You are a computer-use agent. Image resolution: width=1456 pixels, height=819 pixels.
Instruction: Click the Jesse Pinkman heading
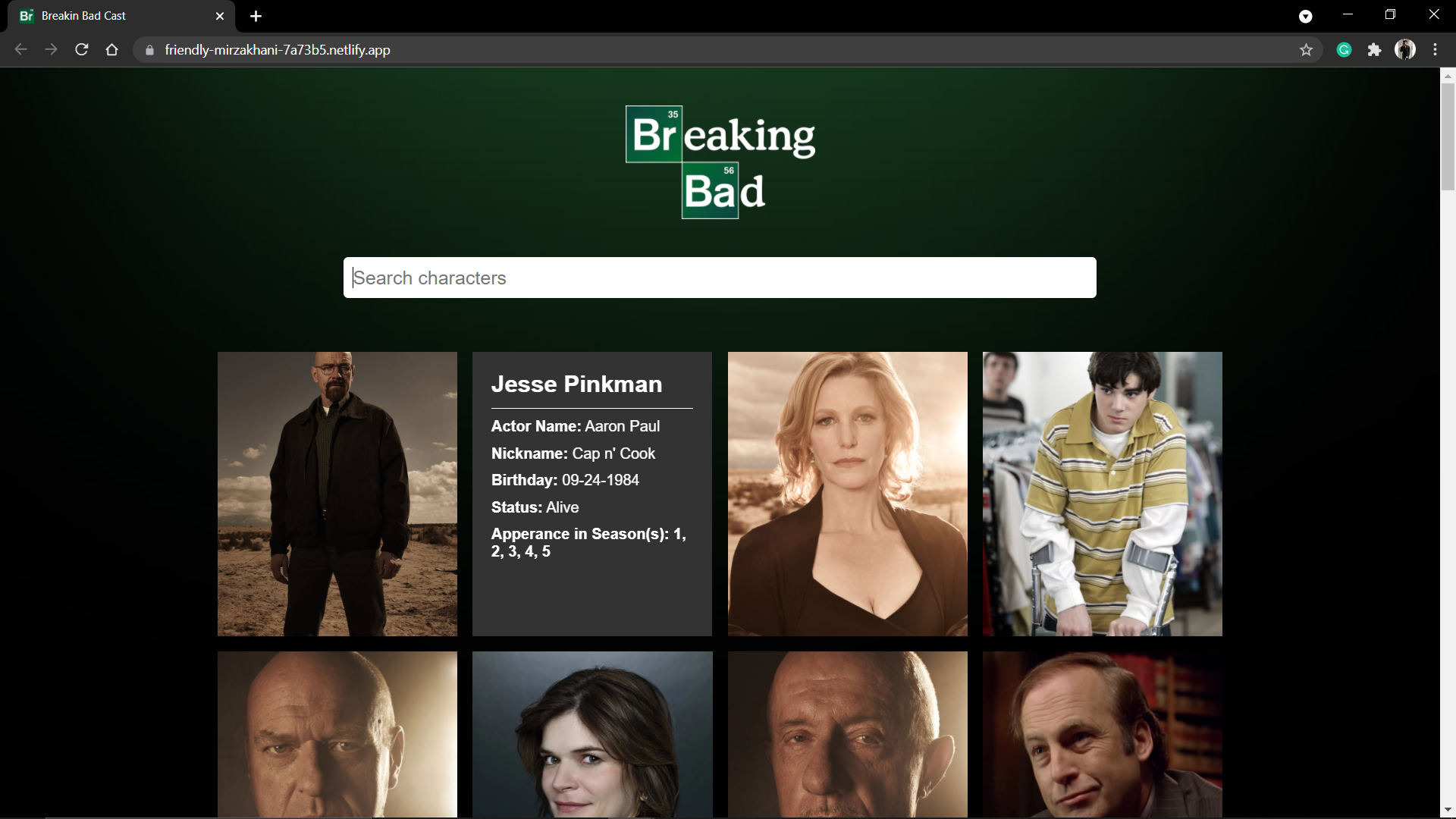pyautogui.click(x=576, y=384)
